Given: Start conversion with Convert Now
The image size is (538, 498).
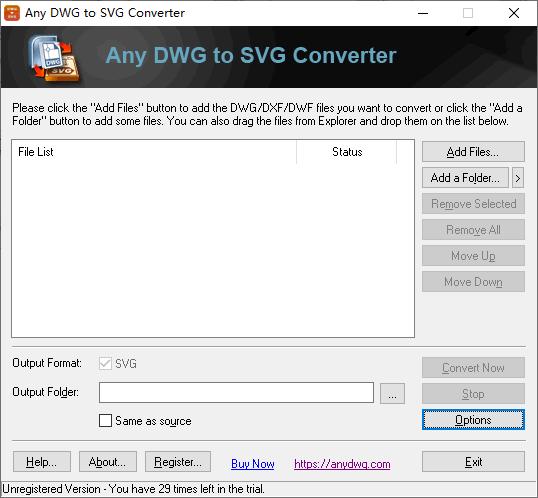Looking at the screenshot, I should pyautogui.click(x=473, y=368).
